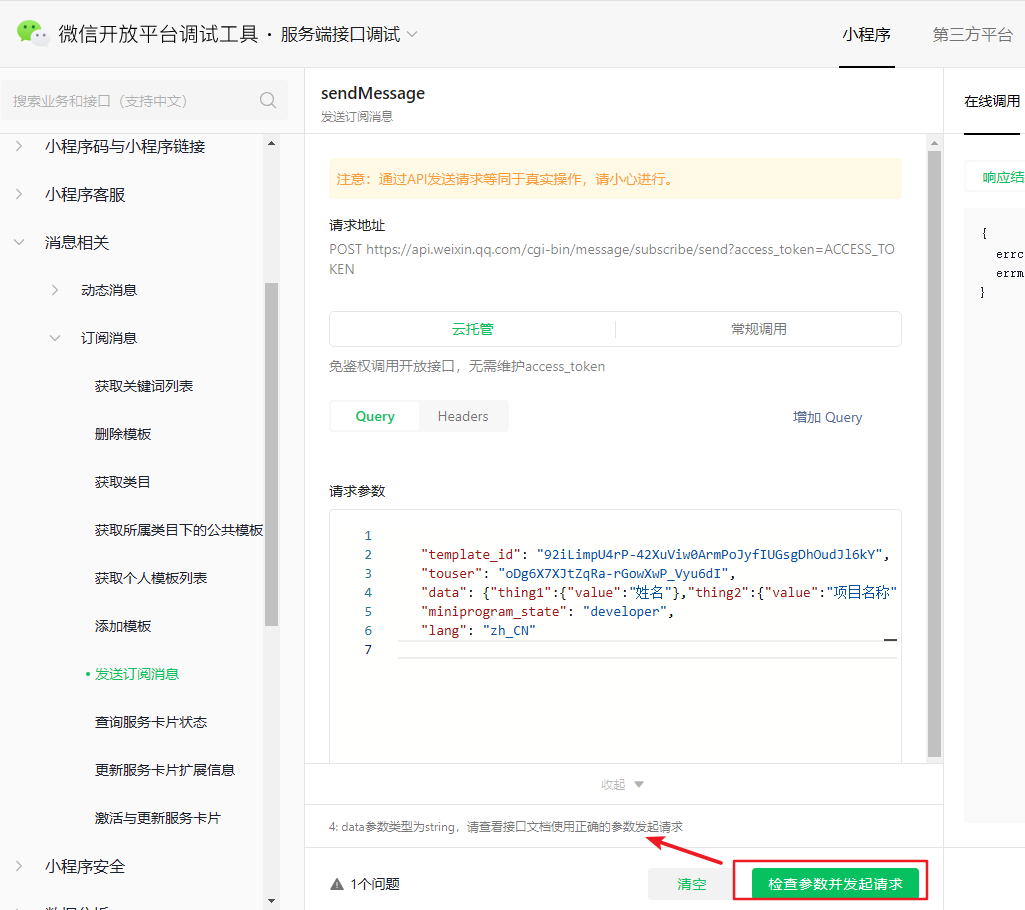The height and width of the screenshot is (910, 1025).
Task: Click sidebar scroll-up arrow
Action: coord(271,143)
